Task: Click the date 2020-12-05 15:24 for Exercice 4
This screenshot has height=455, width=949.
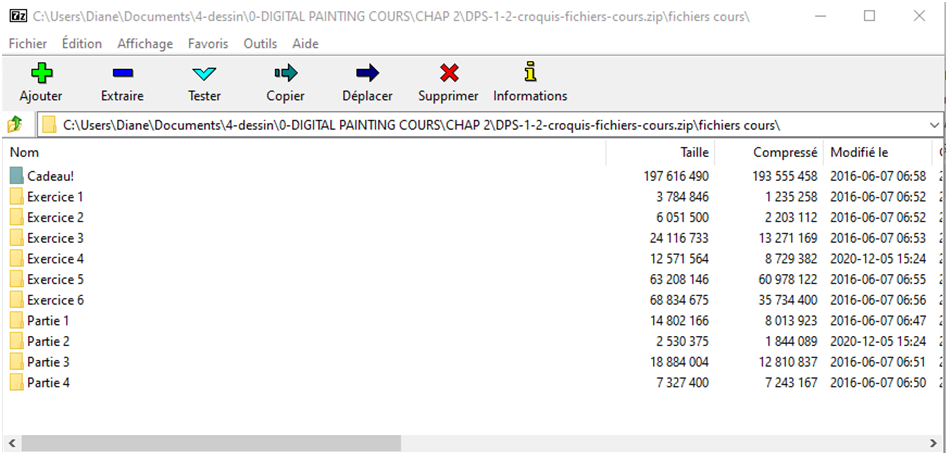Action: [x=878, y=258]
